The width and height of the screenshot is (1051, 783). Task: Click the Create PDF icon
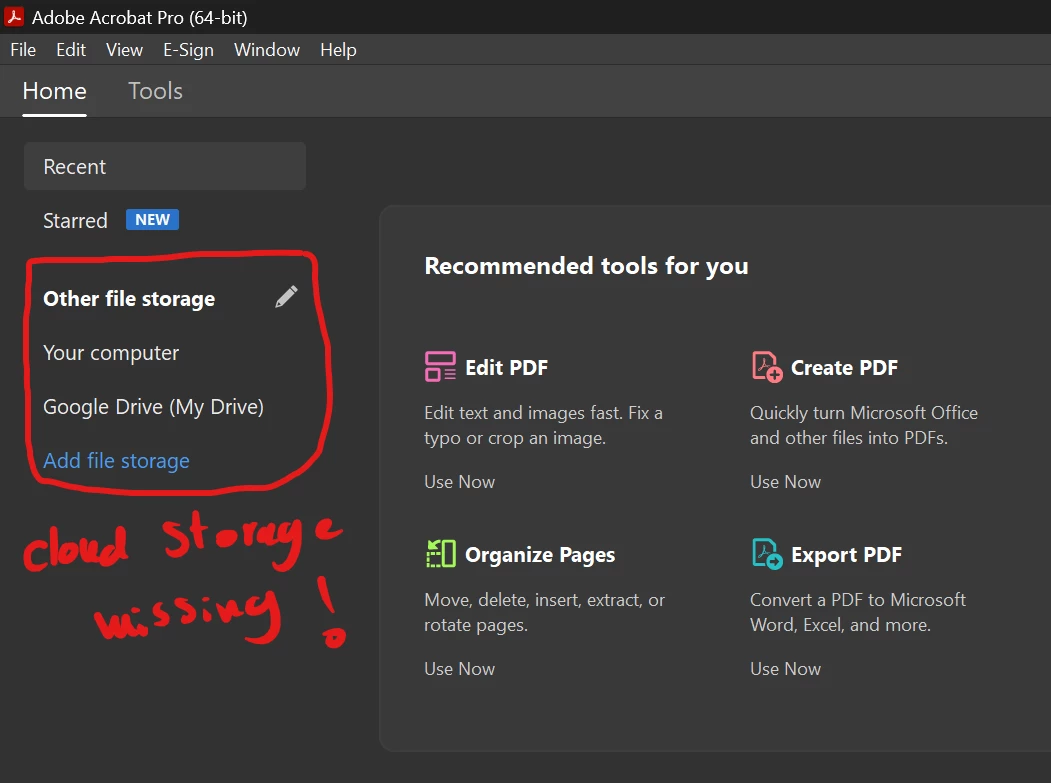[x=767, y=367]
